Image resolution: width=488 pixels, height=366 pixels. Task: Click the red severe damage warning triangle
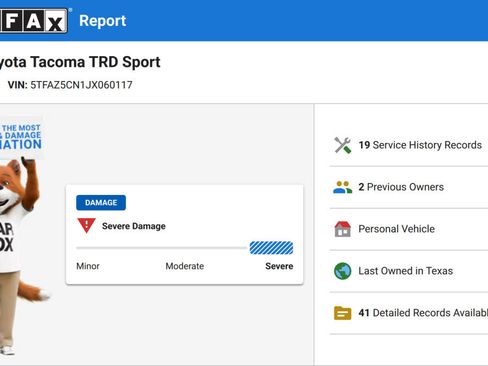point(86,226)
